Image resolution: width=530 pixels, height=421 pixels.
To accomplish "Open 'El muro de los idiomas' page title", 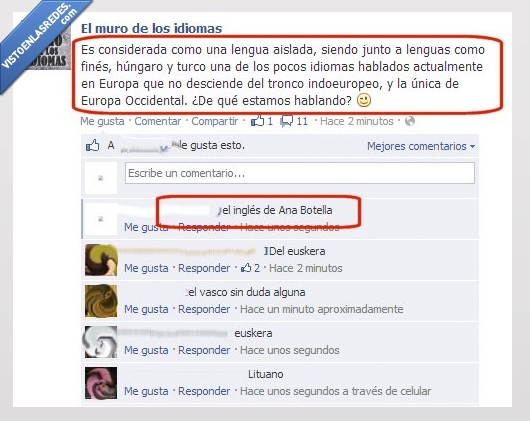I will pos(151,28).
